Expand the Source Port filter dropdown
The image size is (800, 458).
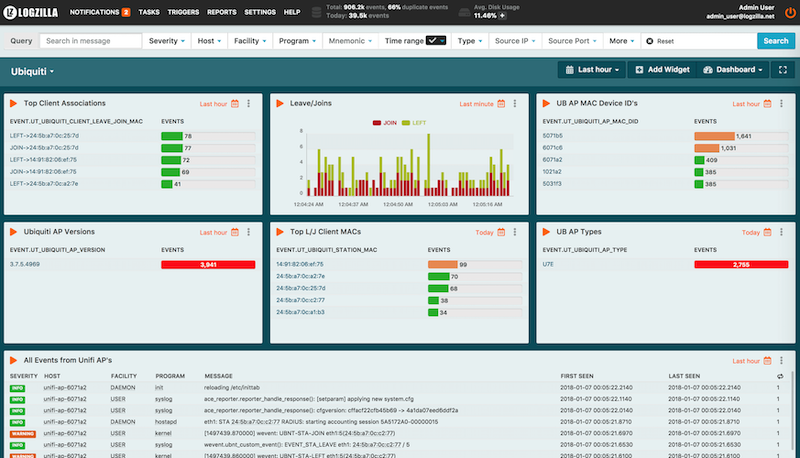point(572,41)
